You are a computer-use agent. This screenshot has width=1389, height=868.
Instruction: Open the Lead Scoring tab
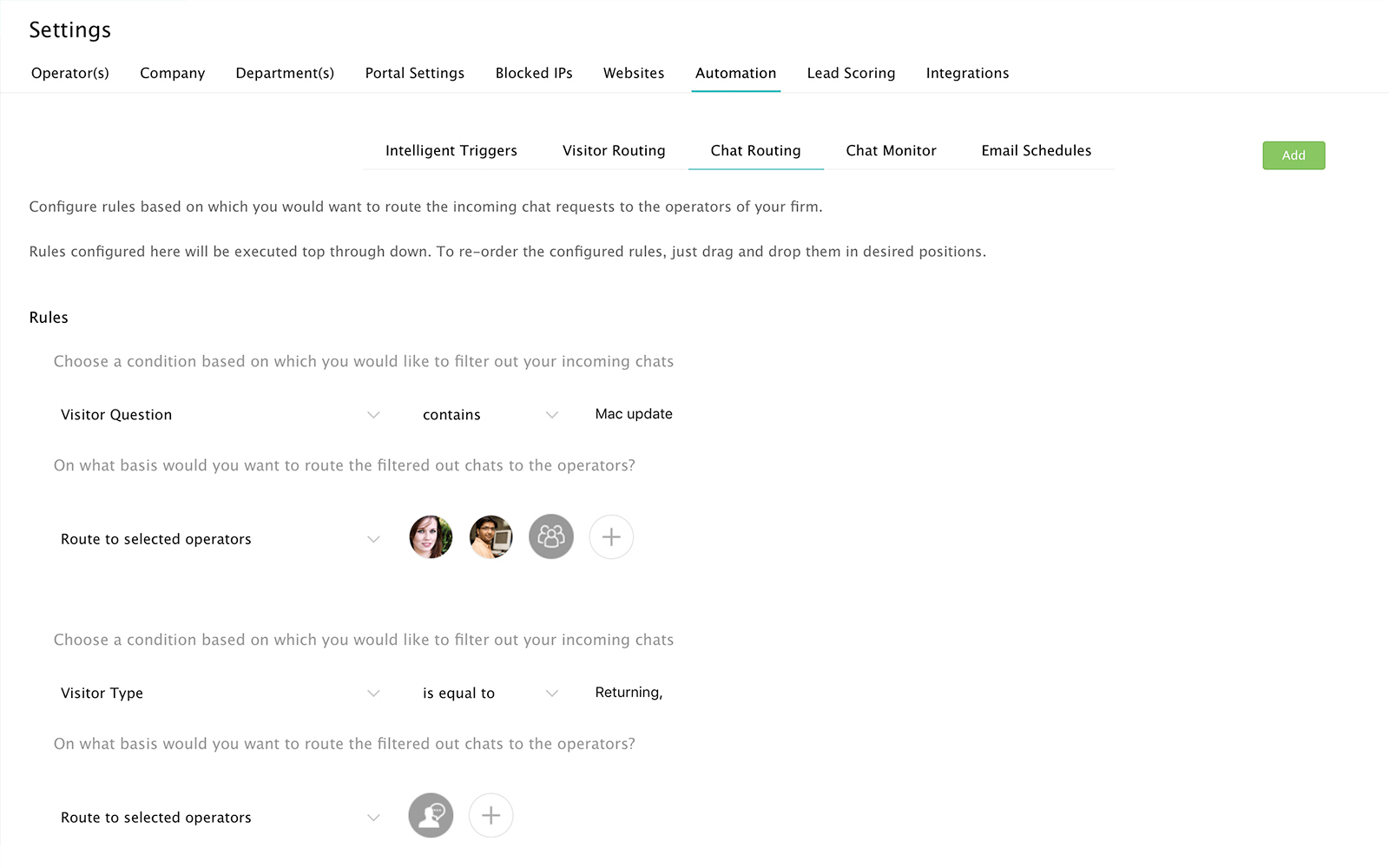coord(851,73)
